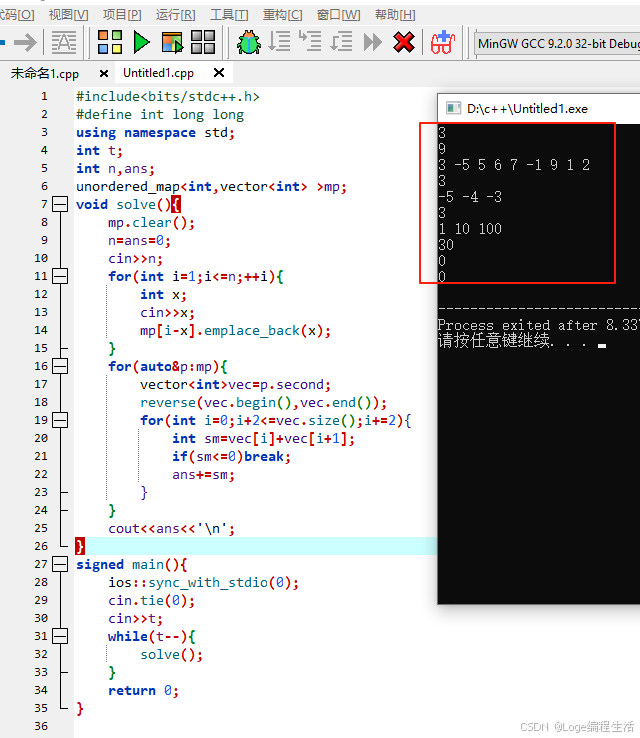Click line number 1 in gutter
The width and height of the screenshot is (640, 738).
click(44, 96)
